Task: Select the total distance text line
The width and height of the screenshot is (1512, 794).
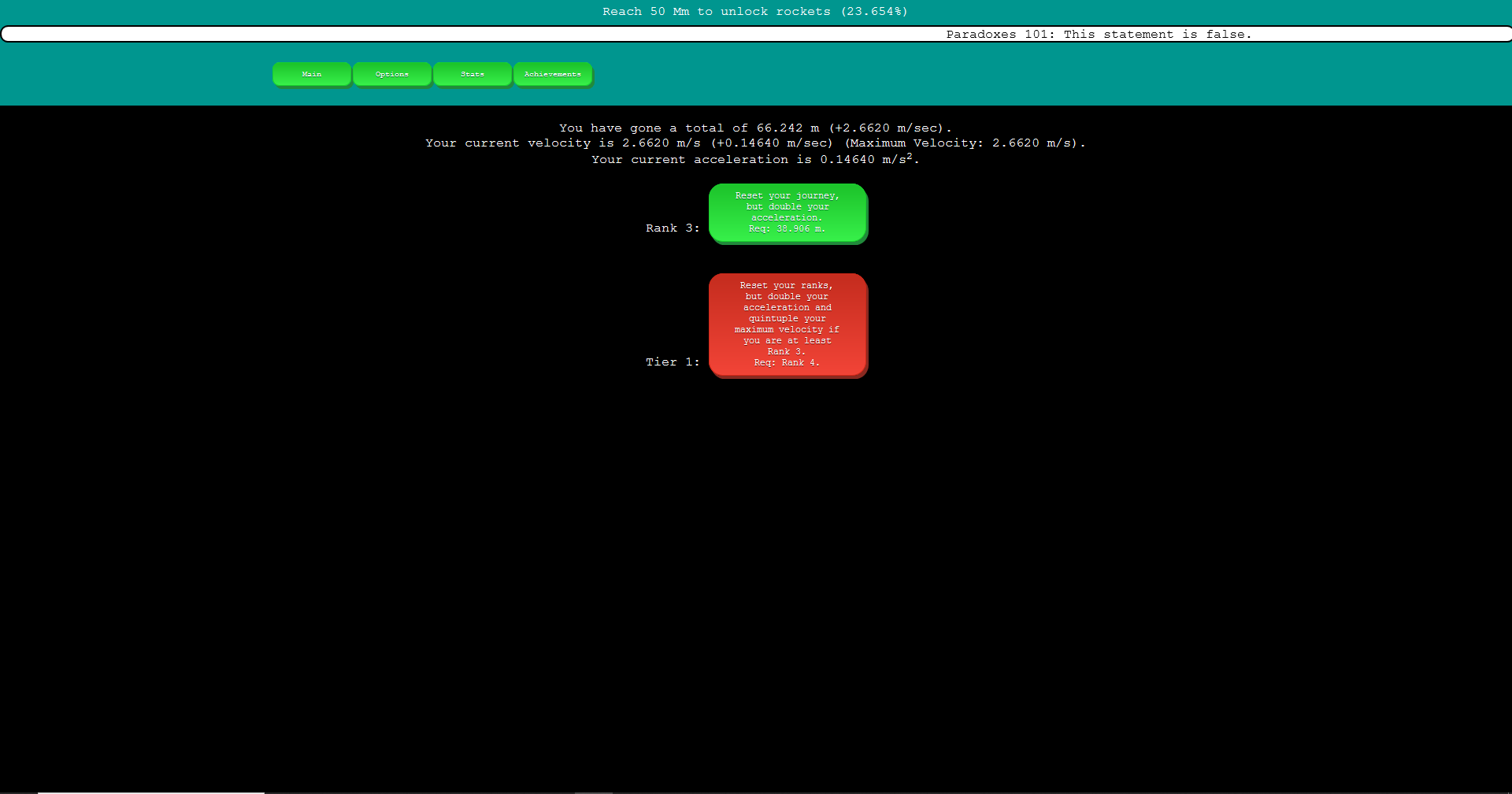Action: click(x=756, y=128)
